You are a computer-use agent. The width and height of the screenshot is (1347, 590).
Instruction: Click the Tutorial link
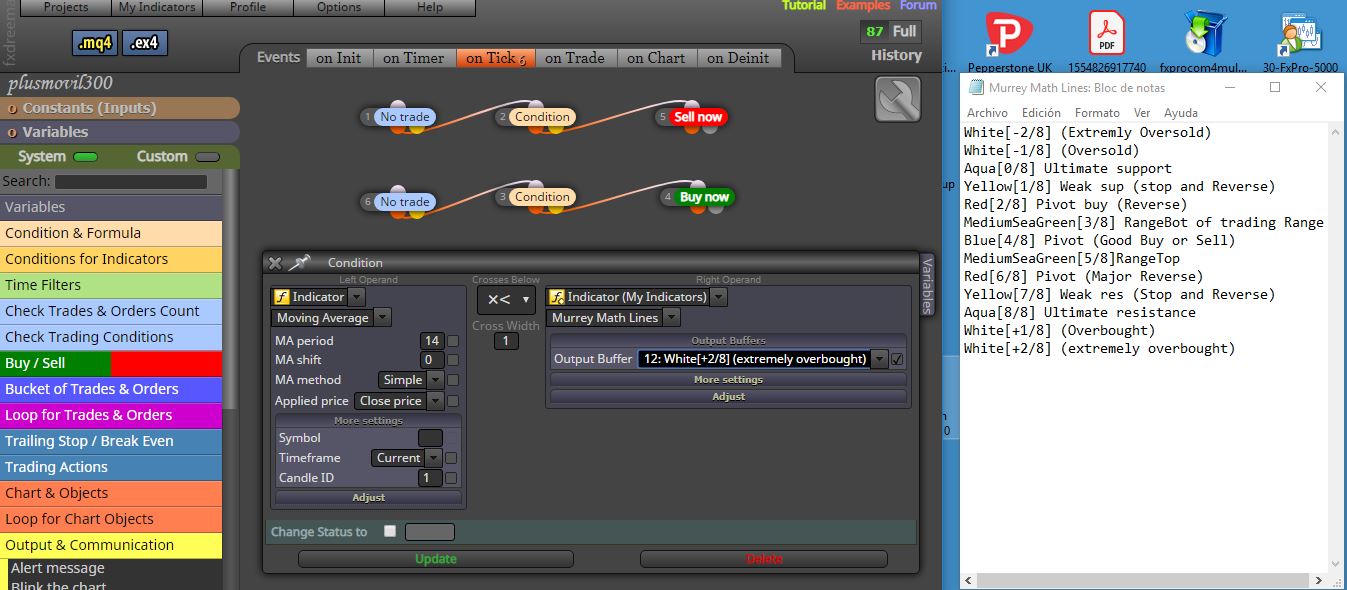(804, 5)
